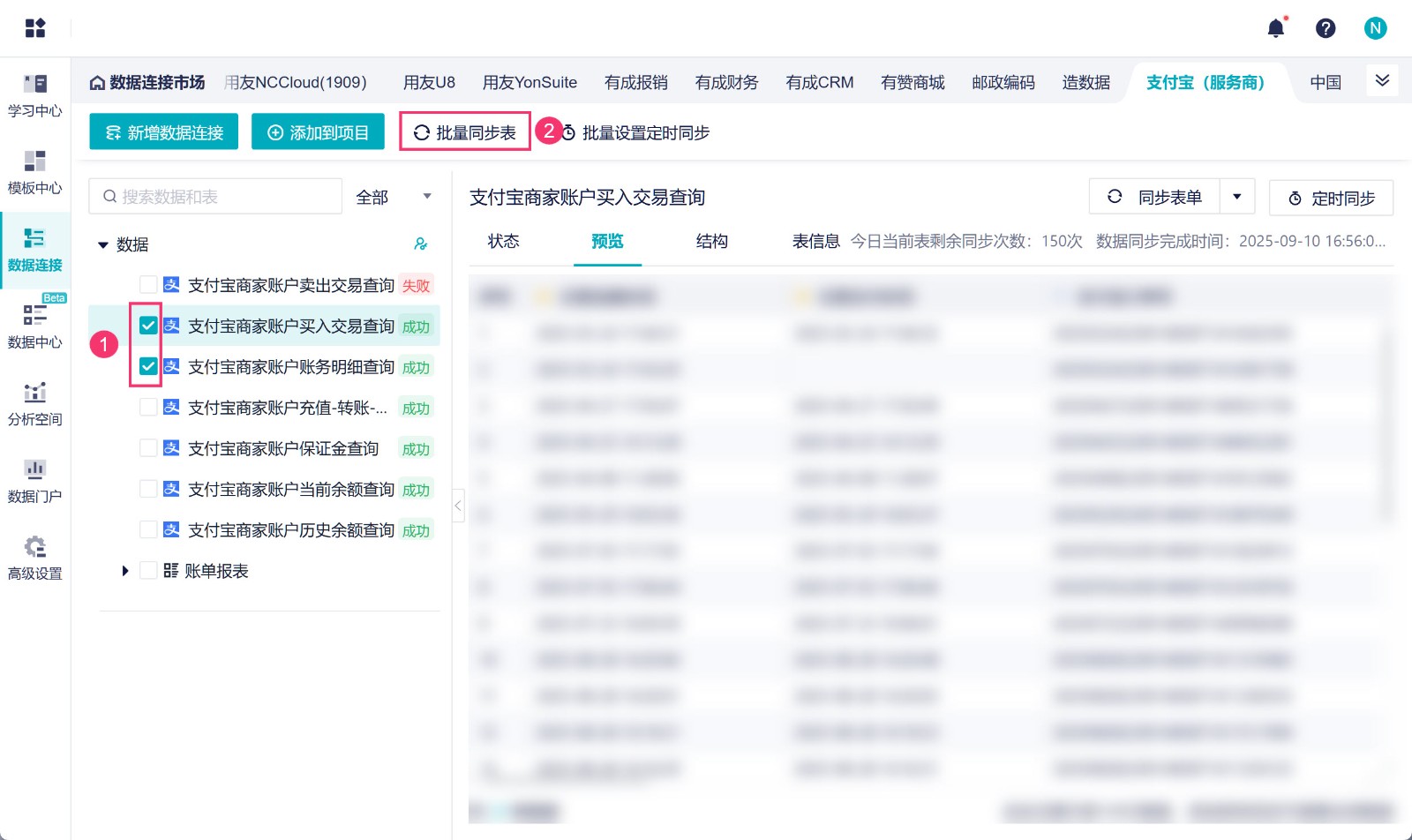Click 批量同步表 button
Viewport: 1412px width, 840px height.
click(465, 131)
